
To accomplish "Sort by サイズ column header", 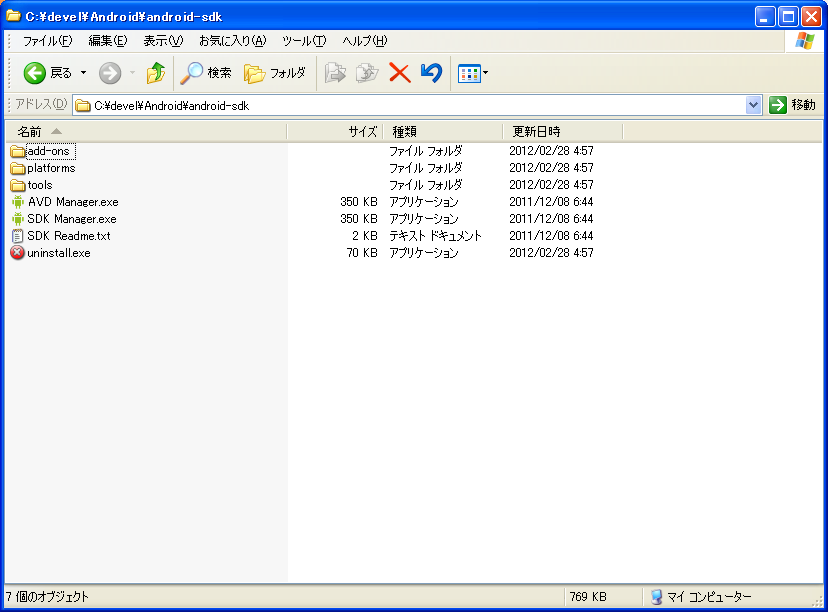I will [335, 131].
